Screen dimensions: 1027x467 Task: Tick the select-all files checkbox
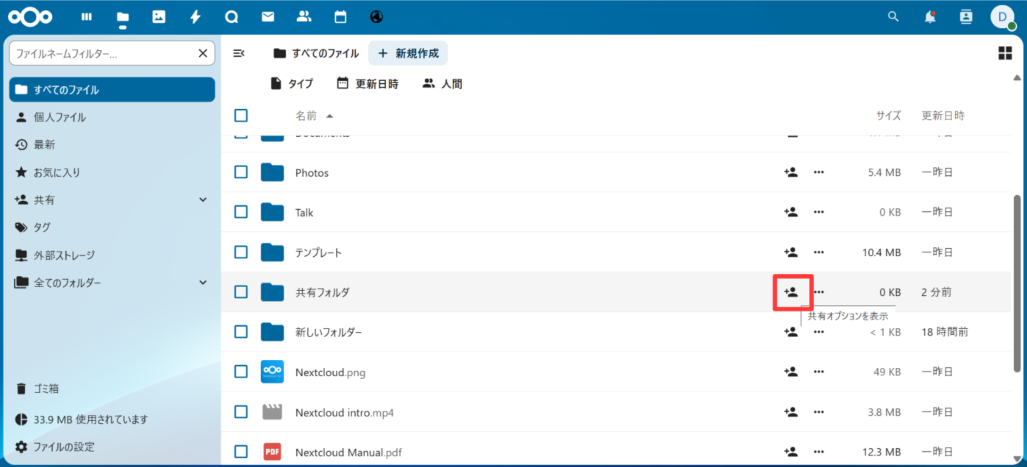[241, 116]
